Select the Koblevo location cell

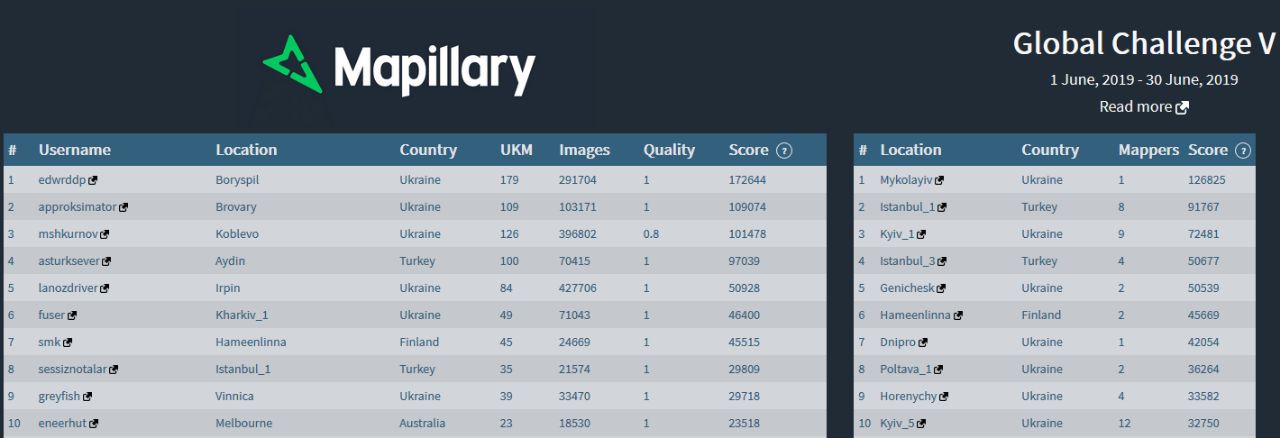236,234
